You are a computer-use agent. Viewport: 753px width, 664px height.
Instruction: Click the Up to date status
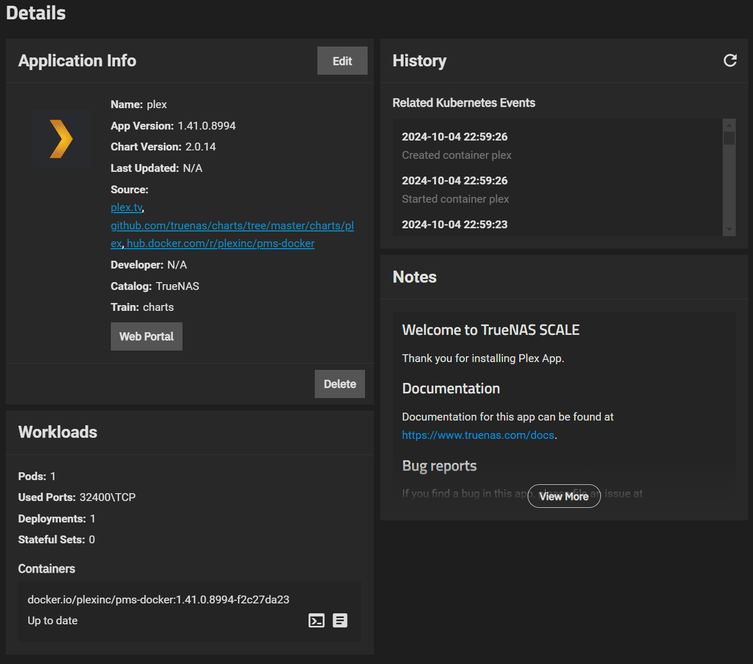52,621
